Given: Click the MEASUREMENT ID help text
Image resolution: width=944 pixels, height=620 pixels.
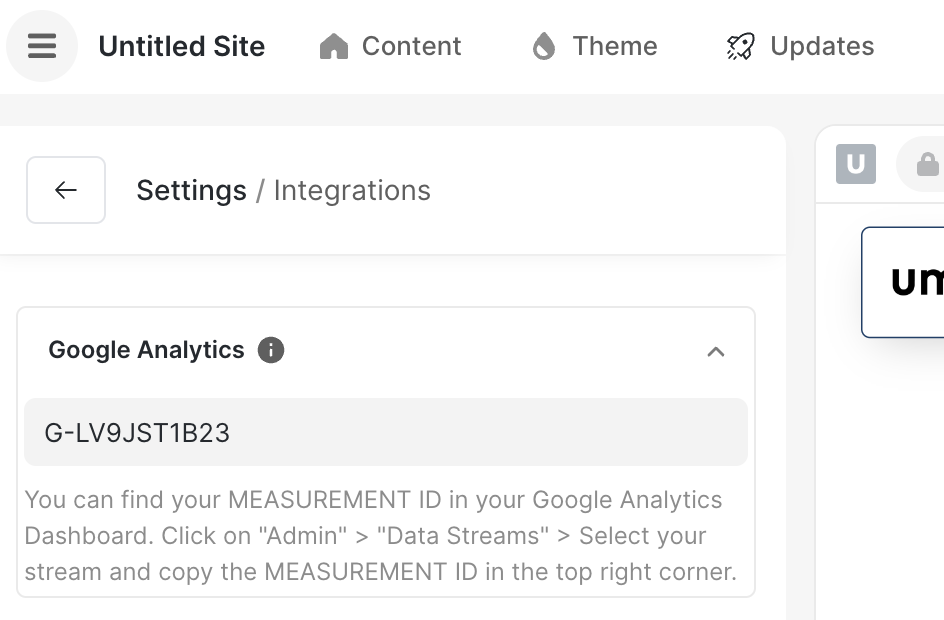Looking at the screenshot, I should pyautogui.click(x=380, y=536).
